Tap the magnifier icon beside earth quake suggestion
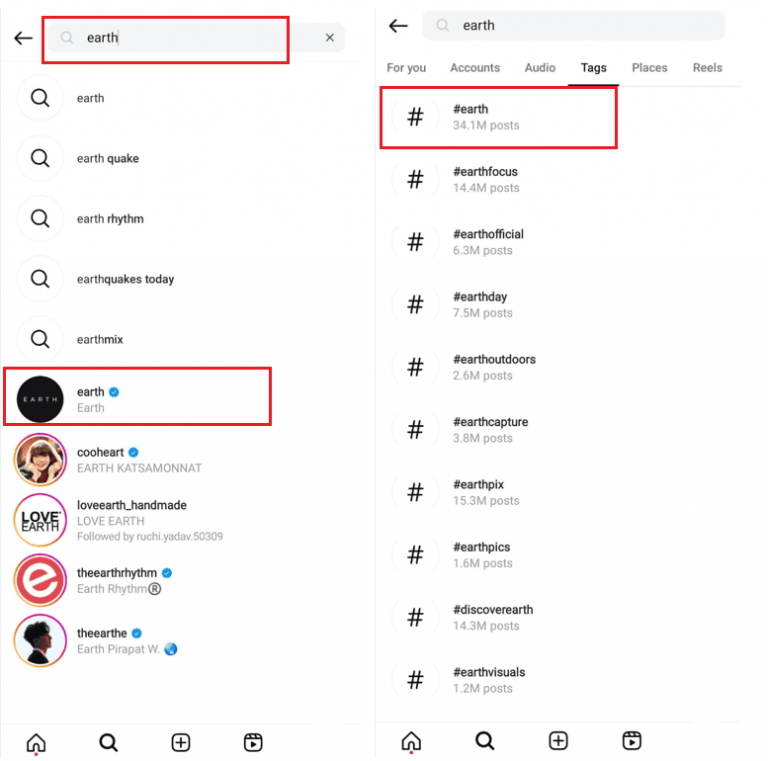The height and width of the screenshot is (761, 768). 40,158
